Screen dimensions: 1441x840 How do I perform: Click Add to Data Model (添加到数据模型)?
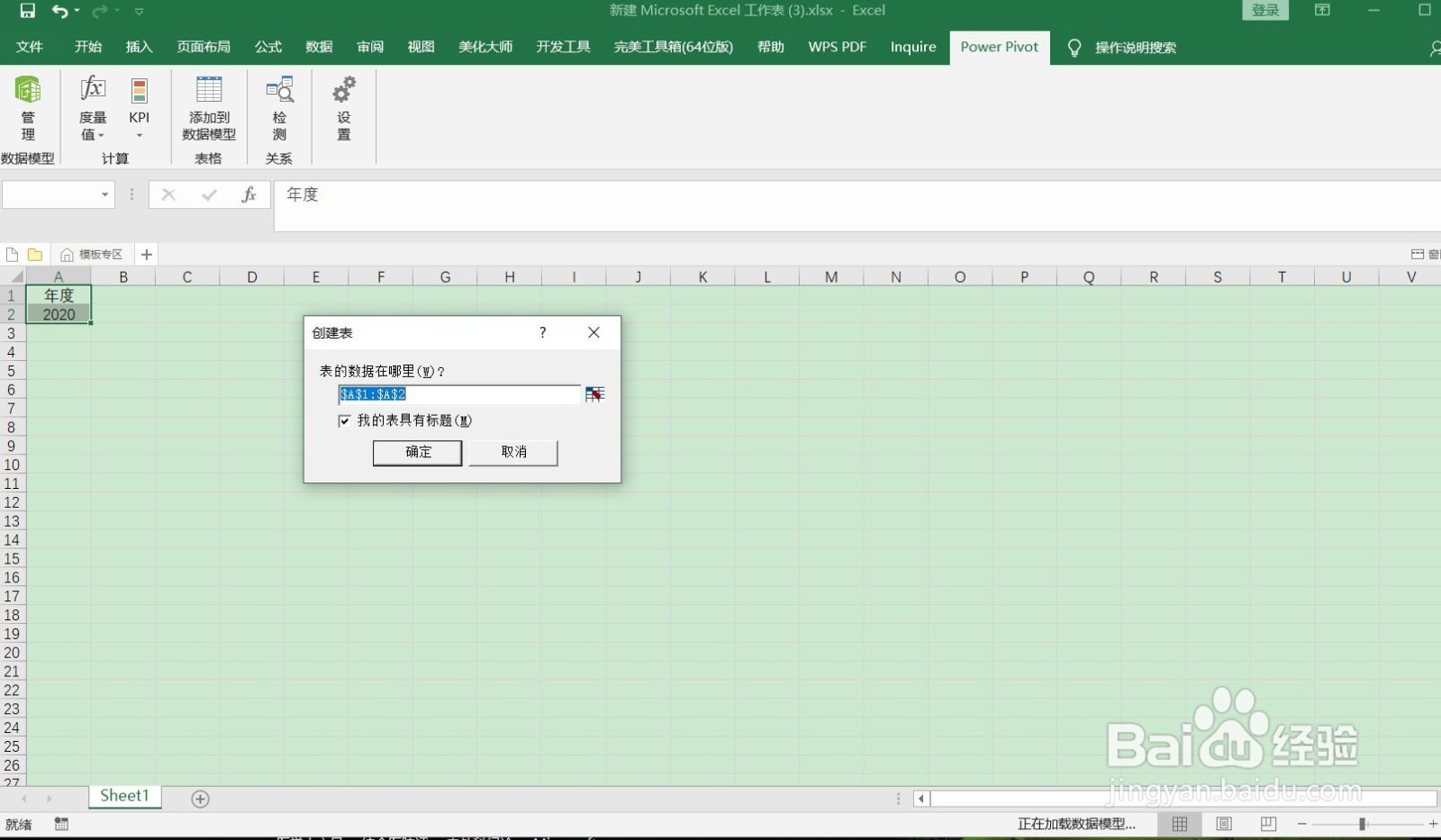209,109
